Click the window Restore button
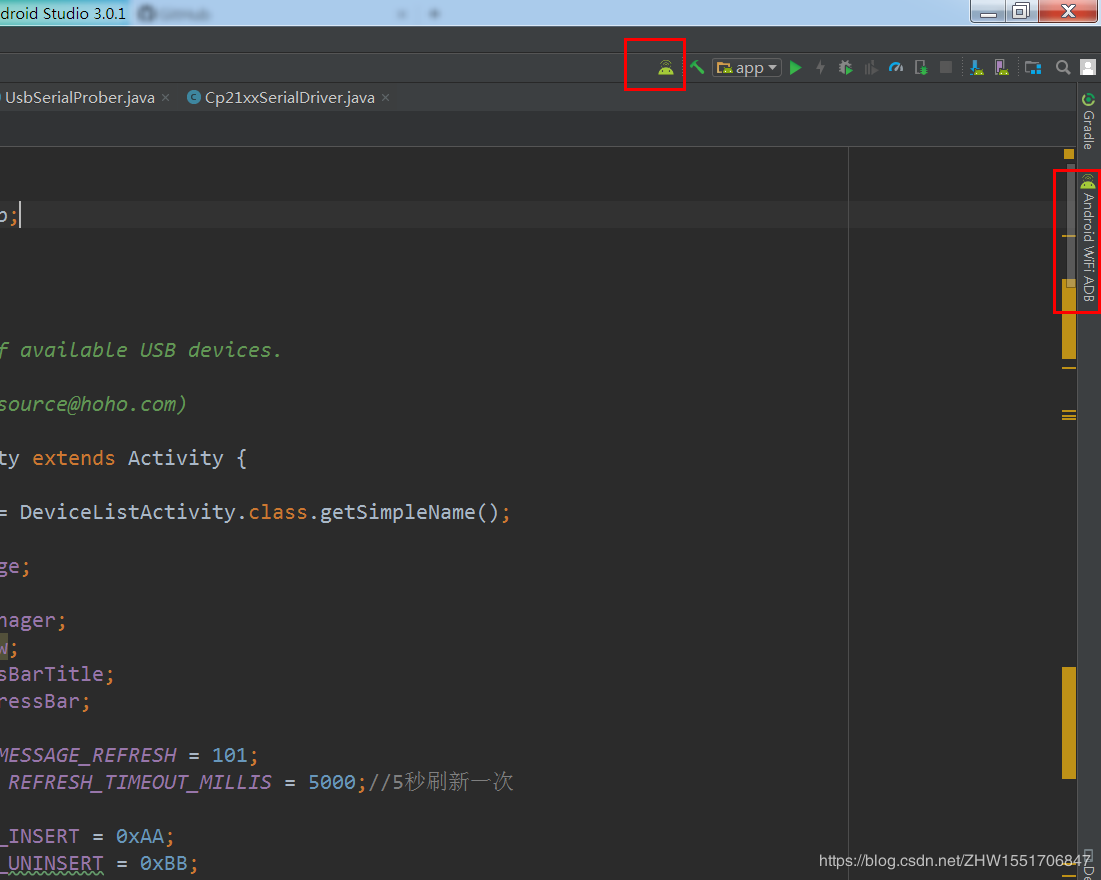 pos(1021,11)
